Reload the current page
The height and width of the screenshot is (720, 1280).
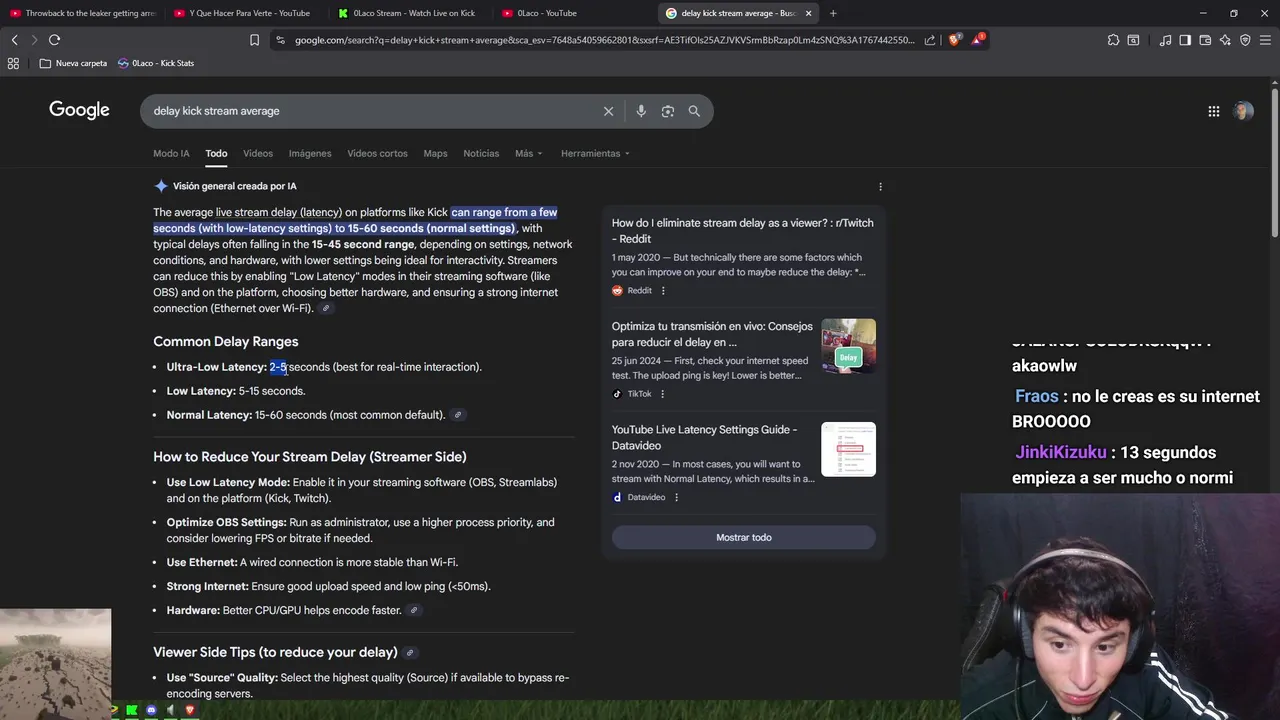tap(54, 40)
